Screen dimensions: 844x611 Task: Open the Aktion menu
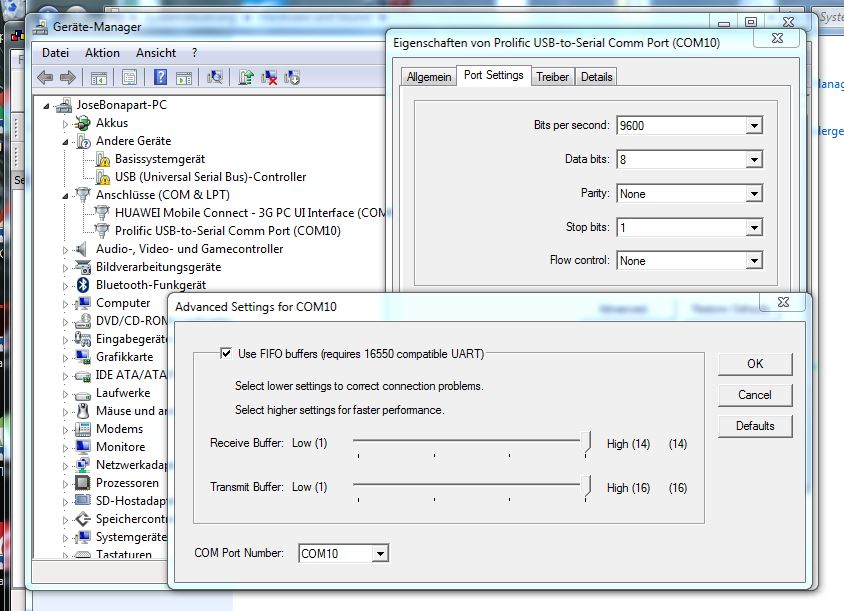(x=102, y=53)
